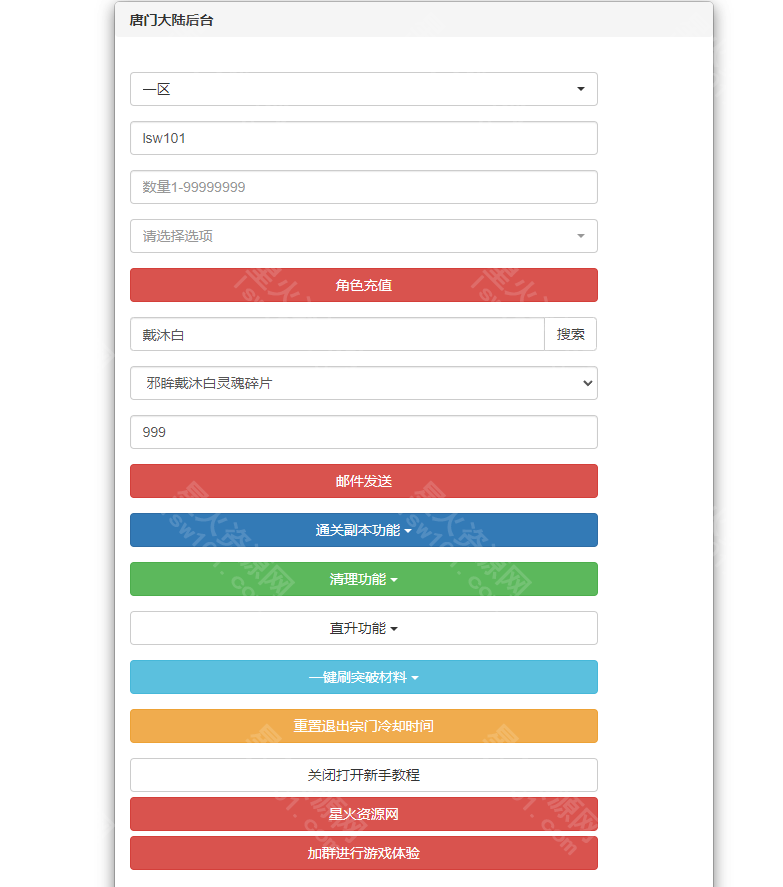Click the 角色充值 recharge button
Image resolution: width=783 pixels, height=887 pixels.
pos(363,285)
